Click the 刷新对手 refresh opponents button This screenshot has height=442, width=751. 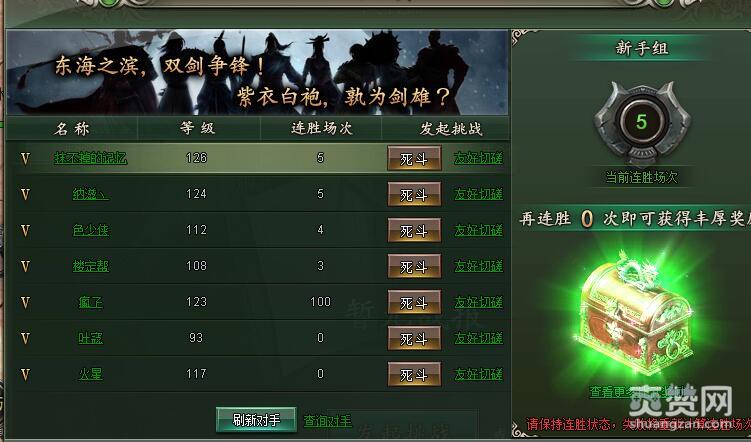(256, 420)
